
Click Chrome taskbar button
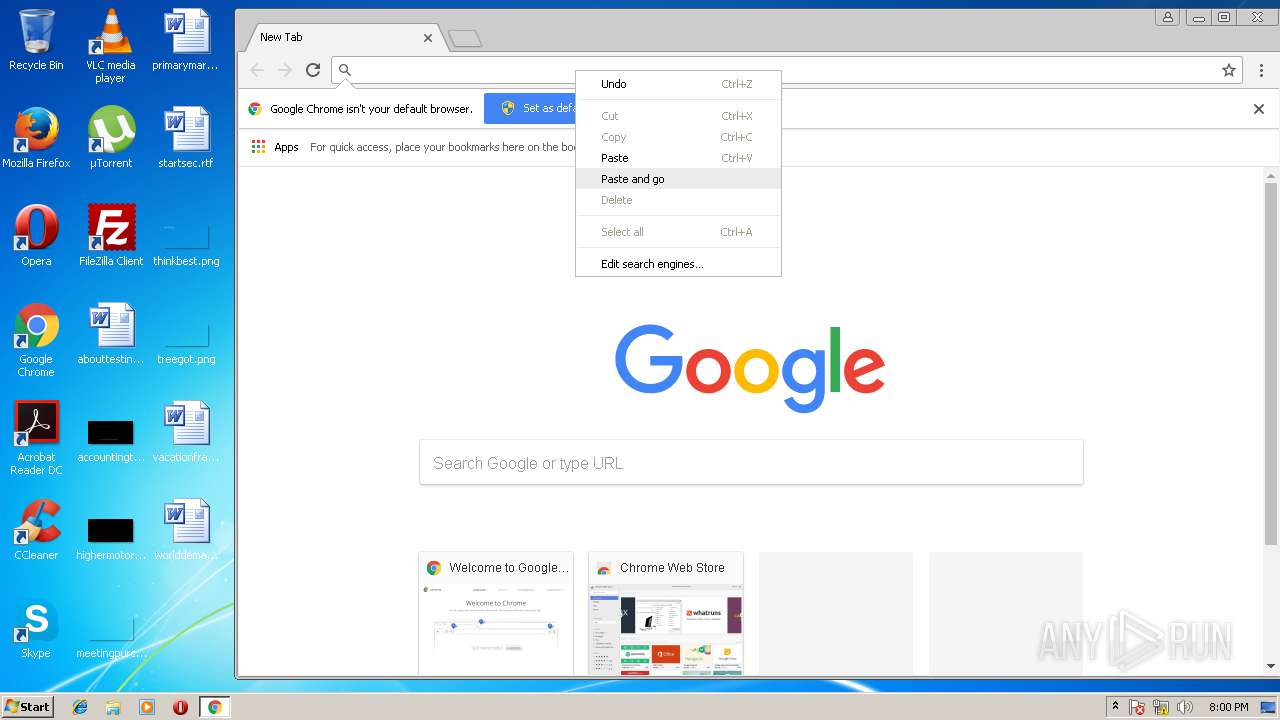(214, 707)
